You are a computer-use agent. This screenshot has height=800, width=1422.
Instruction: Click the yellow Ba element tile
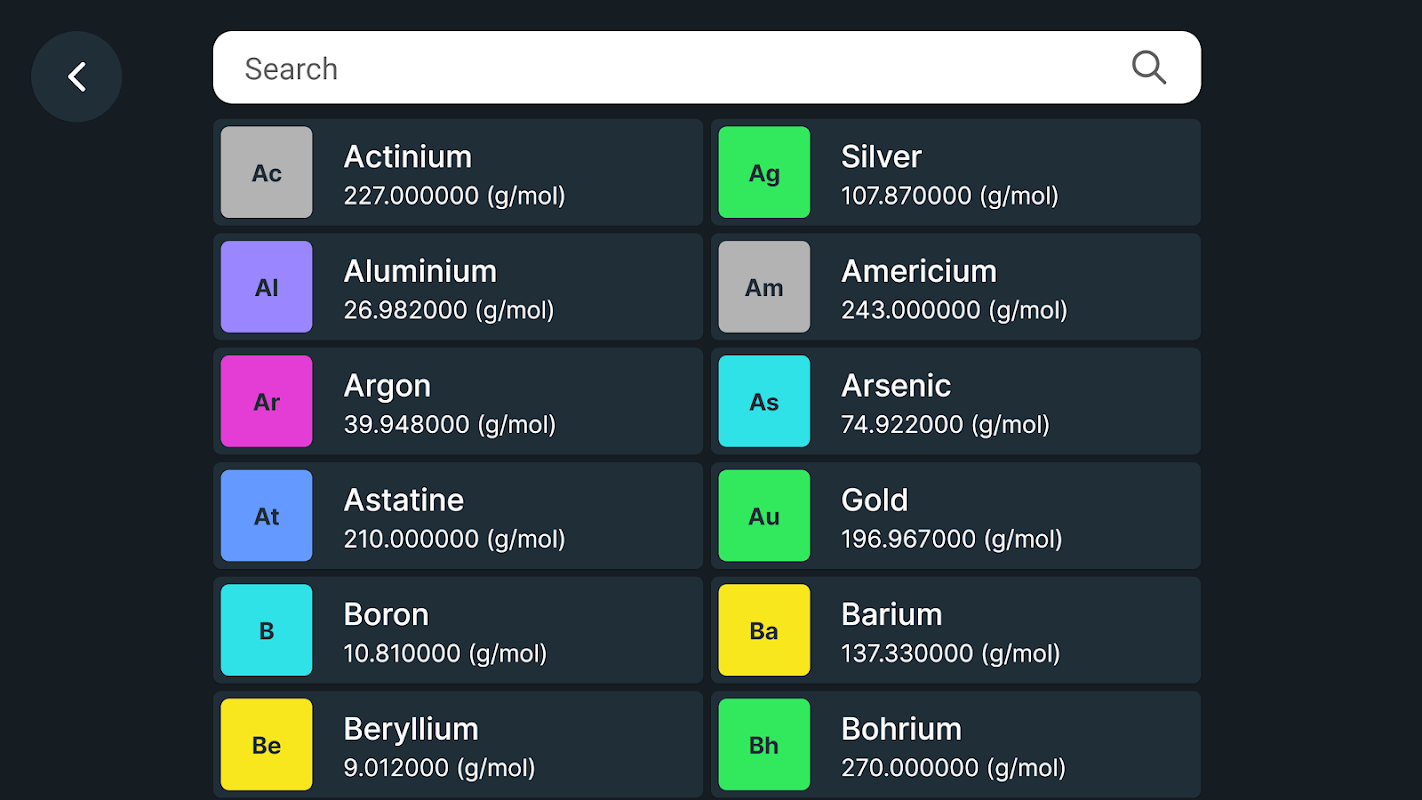pyautogui.click(x=764, y=630)
